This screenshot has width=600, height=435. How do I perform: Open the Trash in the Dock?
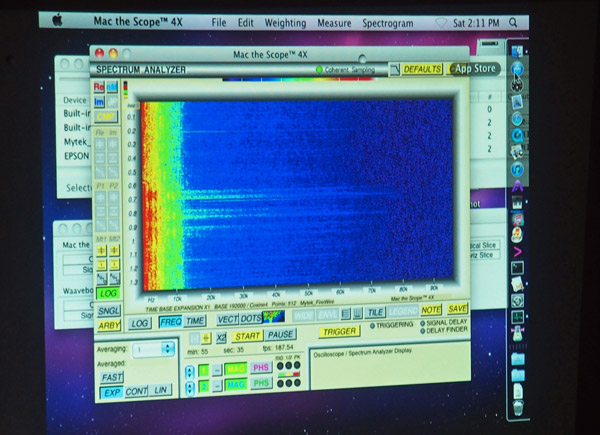(x=518, y=409)
